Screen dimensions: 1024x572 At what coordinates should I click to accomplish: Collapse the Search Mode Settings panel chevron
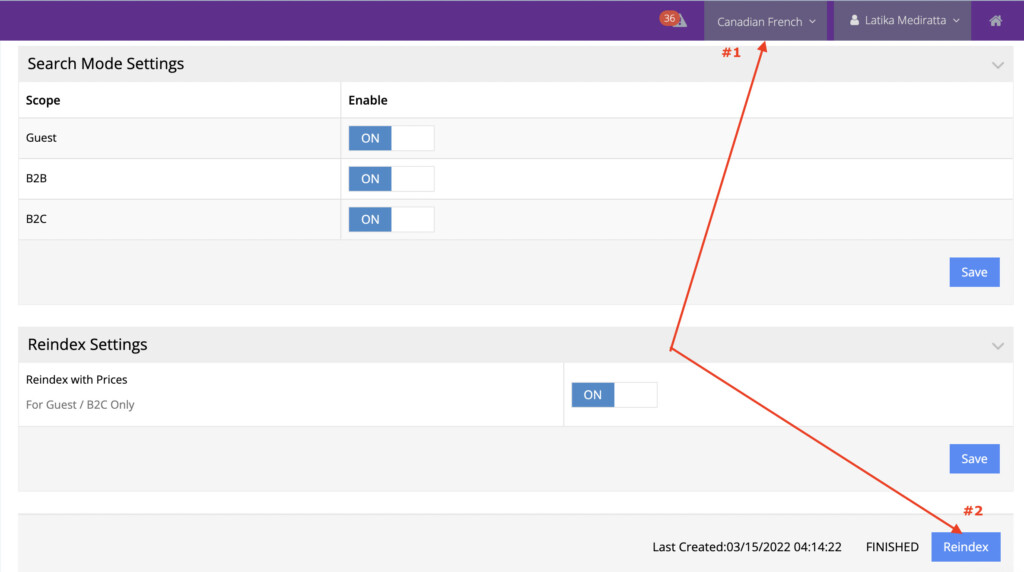(997, 65)
